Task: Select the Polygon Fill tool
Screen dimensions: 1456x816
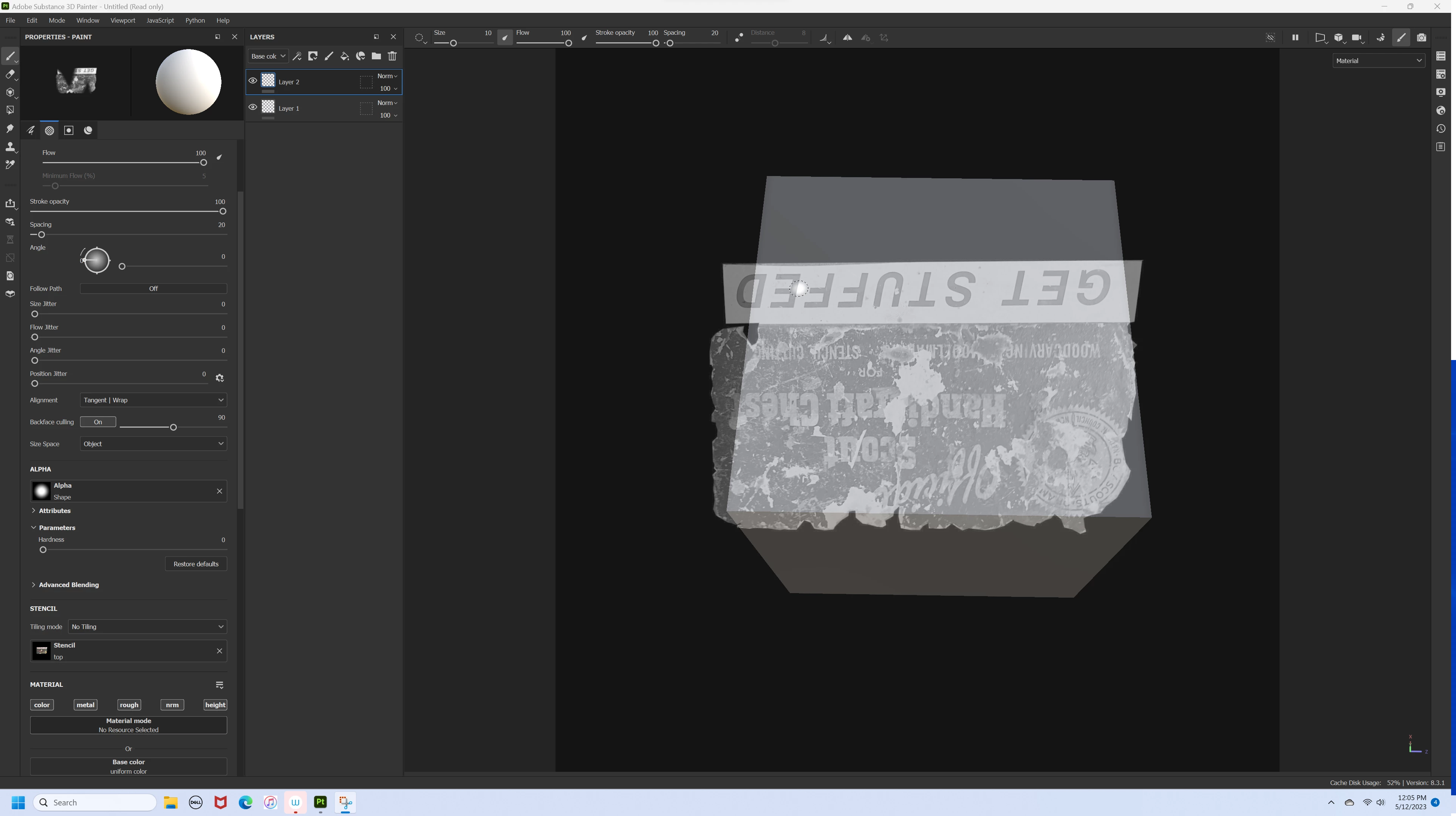Action: pos(9,110)
